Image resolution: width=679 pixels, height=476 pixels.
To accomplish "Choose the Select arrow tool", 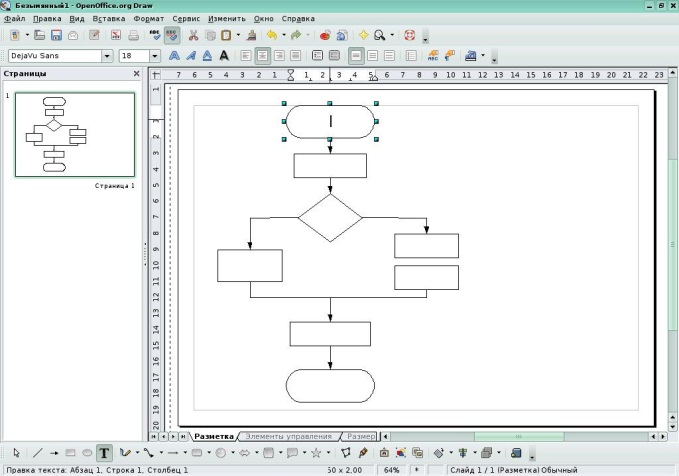I will pyautogui.click(x=16, y=453).
